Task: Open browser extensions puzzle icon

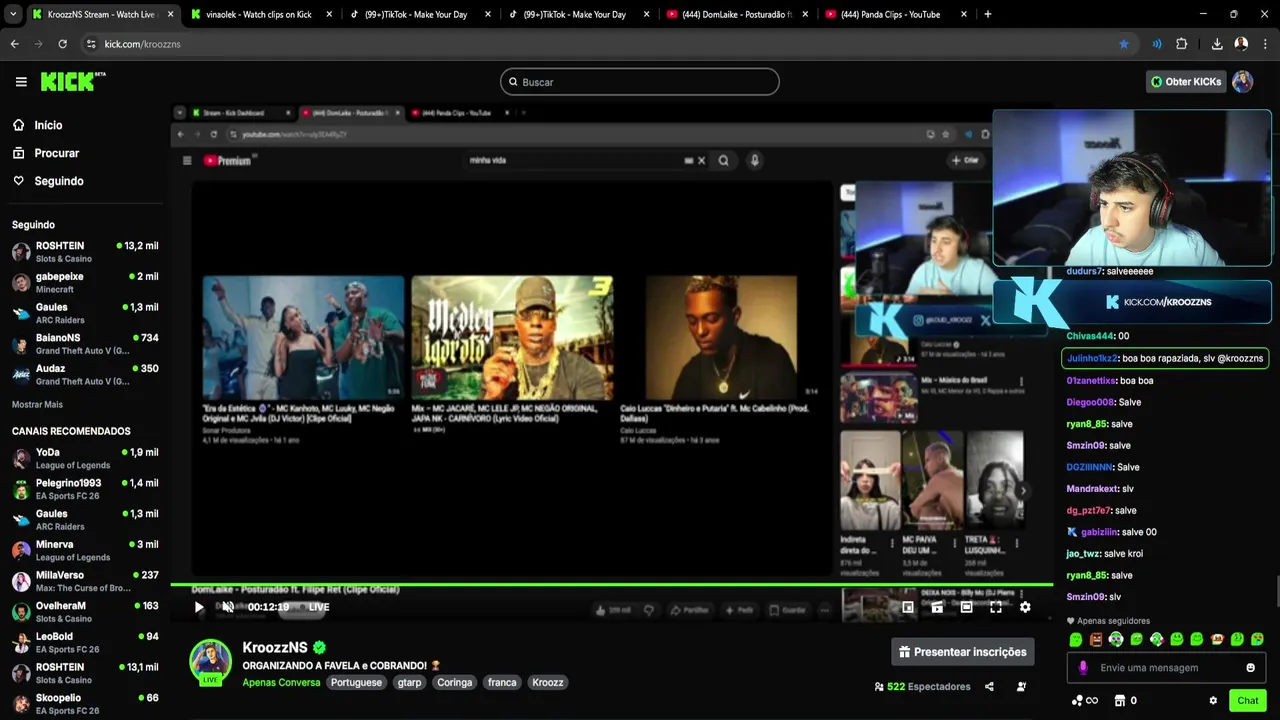Action: coord(1182,44)
